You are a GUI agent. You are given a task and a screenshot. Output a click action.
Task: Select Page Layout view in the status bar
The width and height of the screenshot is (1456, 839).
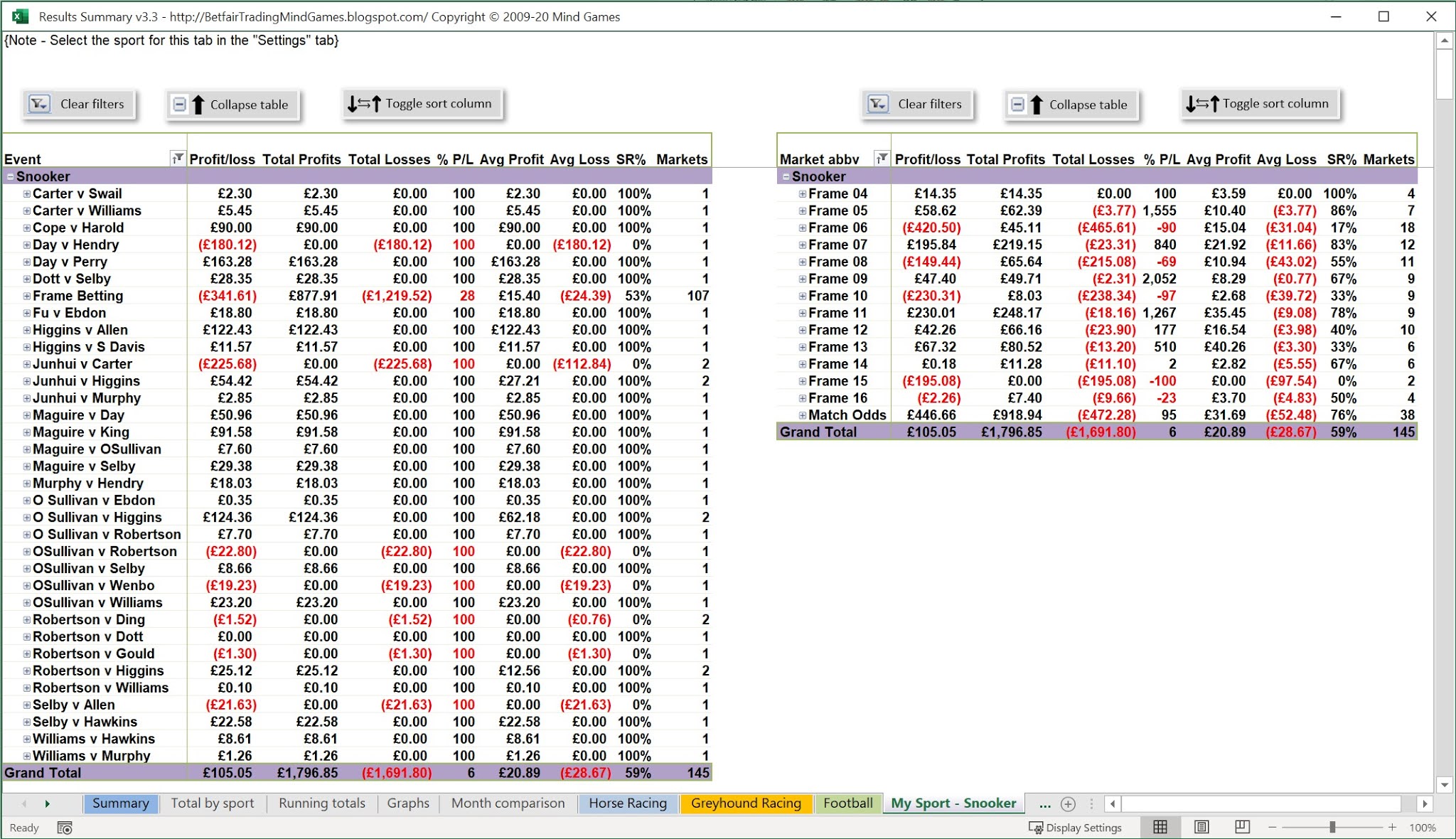(1201, 827)
